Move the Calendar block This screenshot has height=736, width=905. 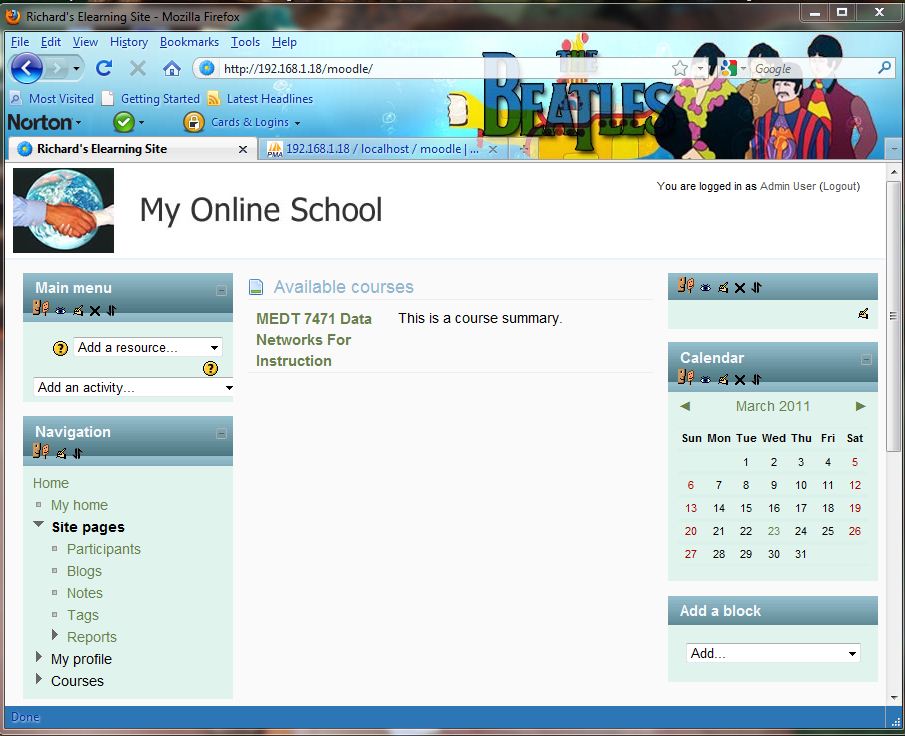756,379
